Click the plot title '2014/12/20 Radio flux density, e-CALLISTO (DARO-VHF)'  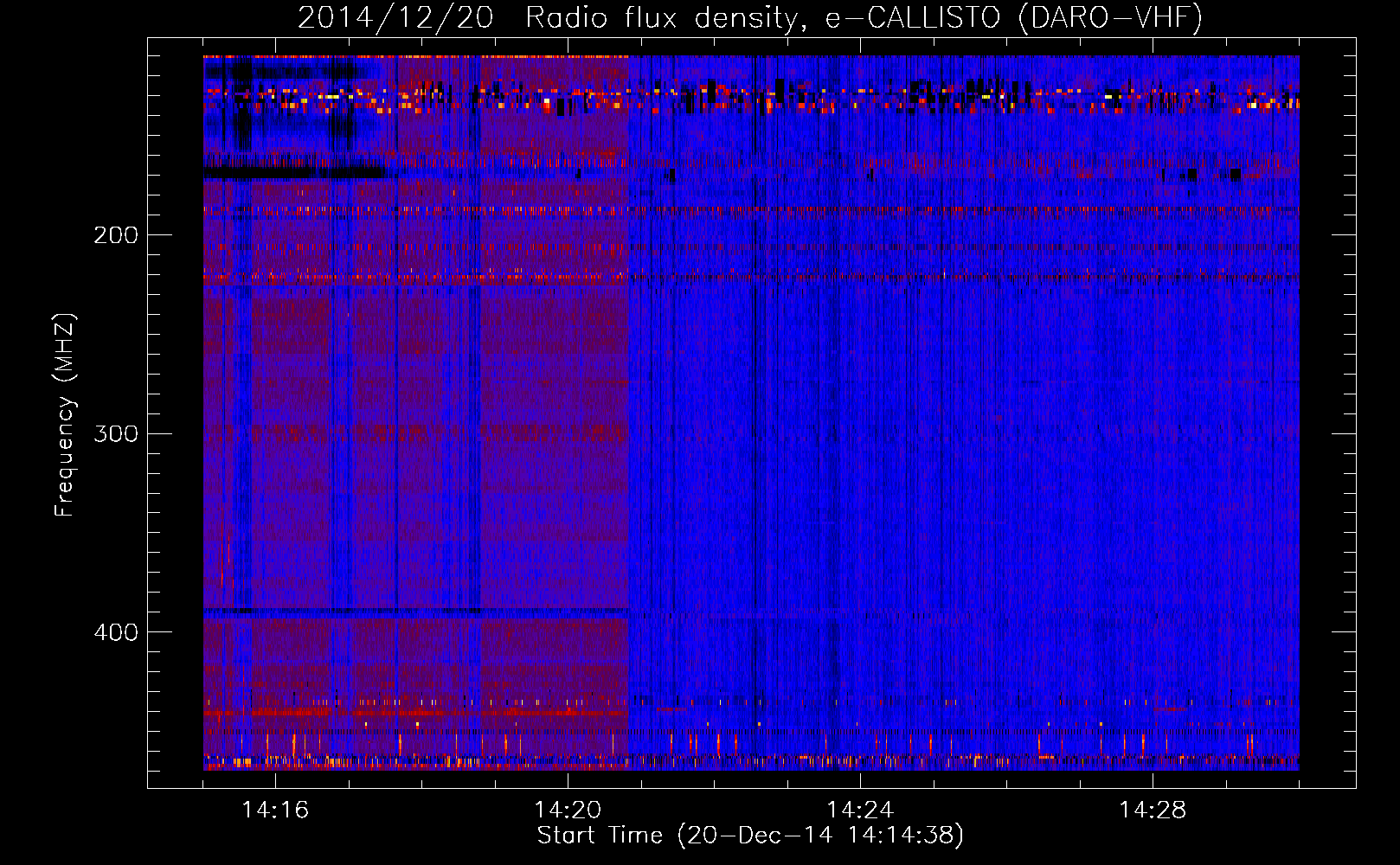(x=750, y=18)
